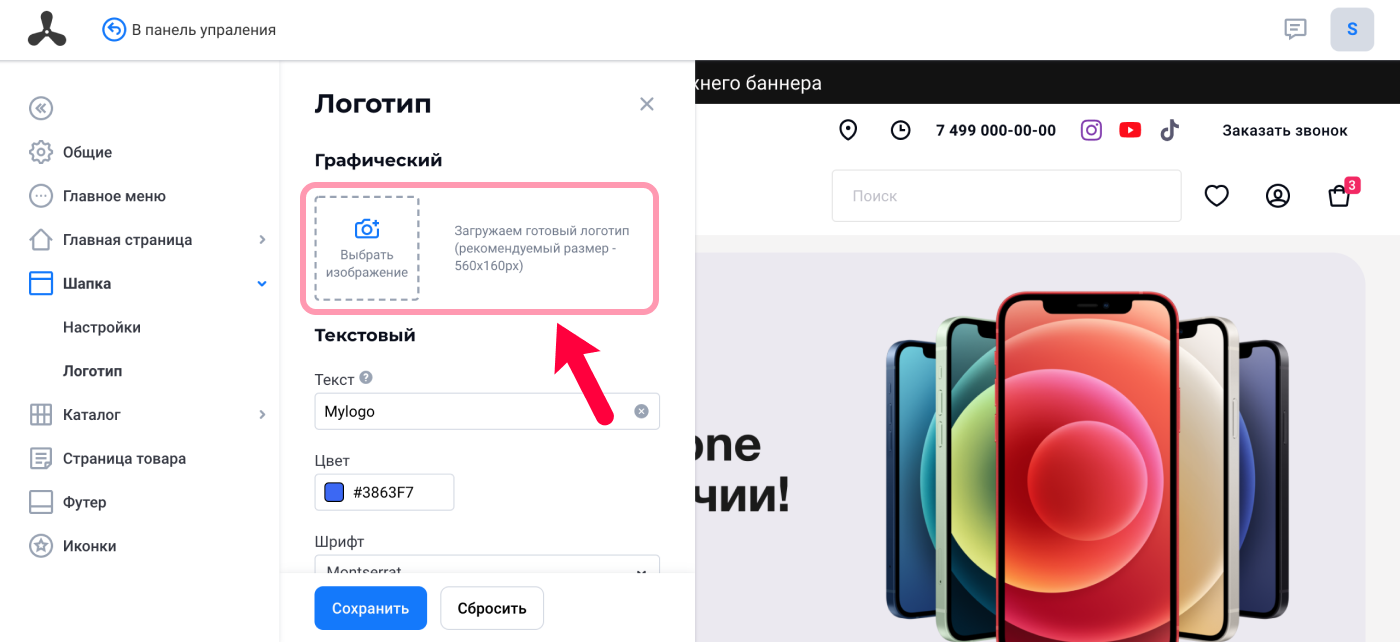Click the user account profile icon

(1278, 196)
